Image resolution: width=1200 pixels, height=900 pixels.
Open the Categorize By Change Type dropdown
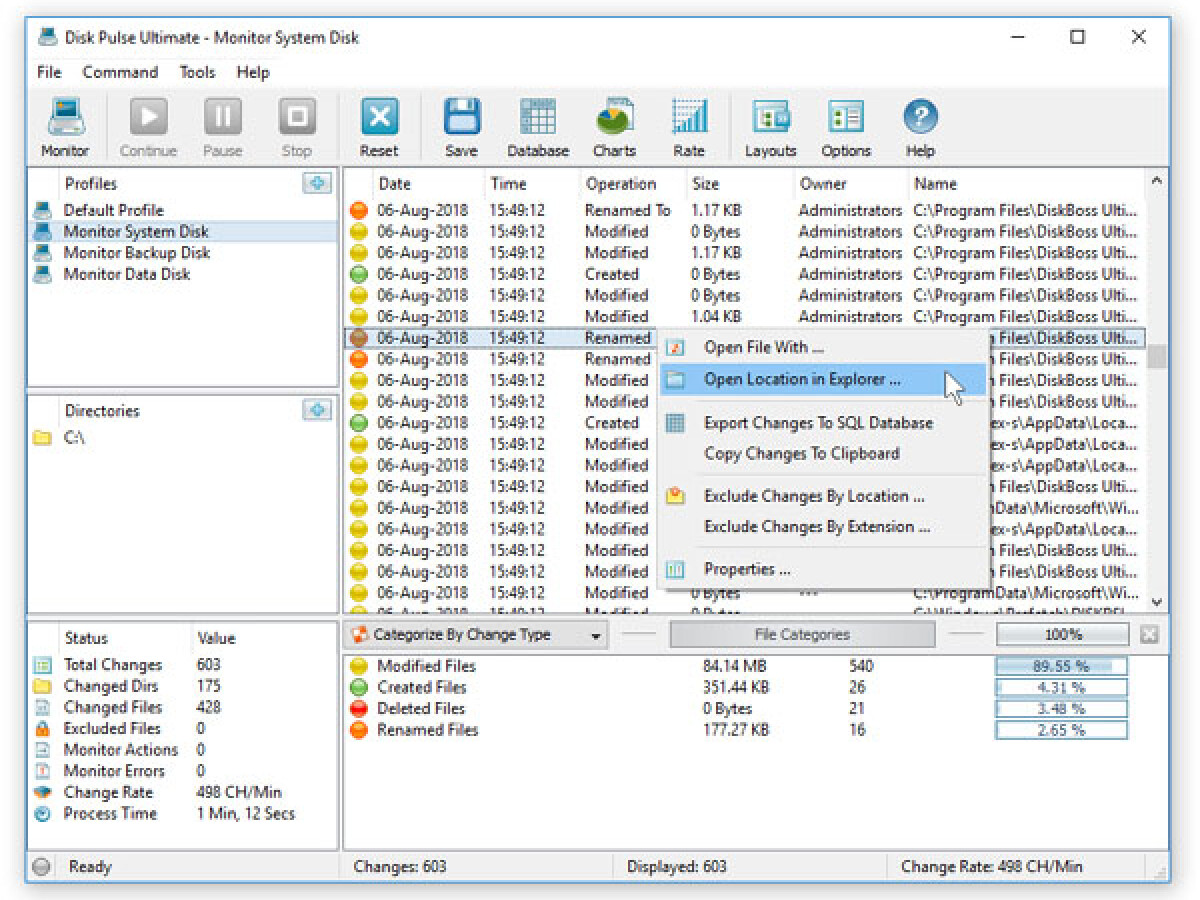coord(478,634)
